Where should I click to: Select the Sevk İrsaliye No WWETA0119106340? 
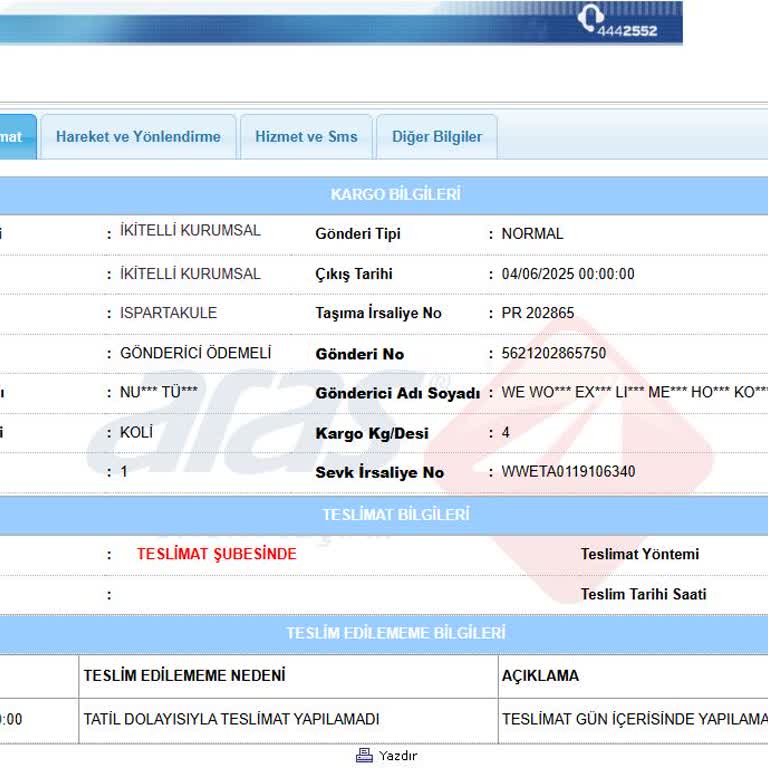[x=568, y=472]
